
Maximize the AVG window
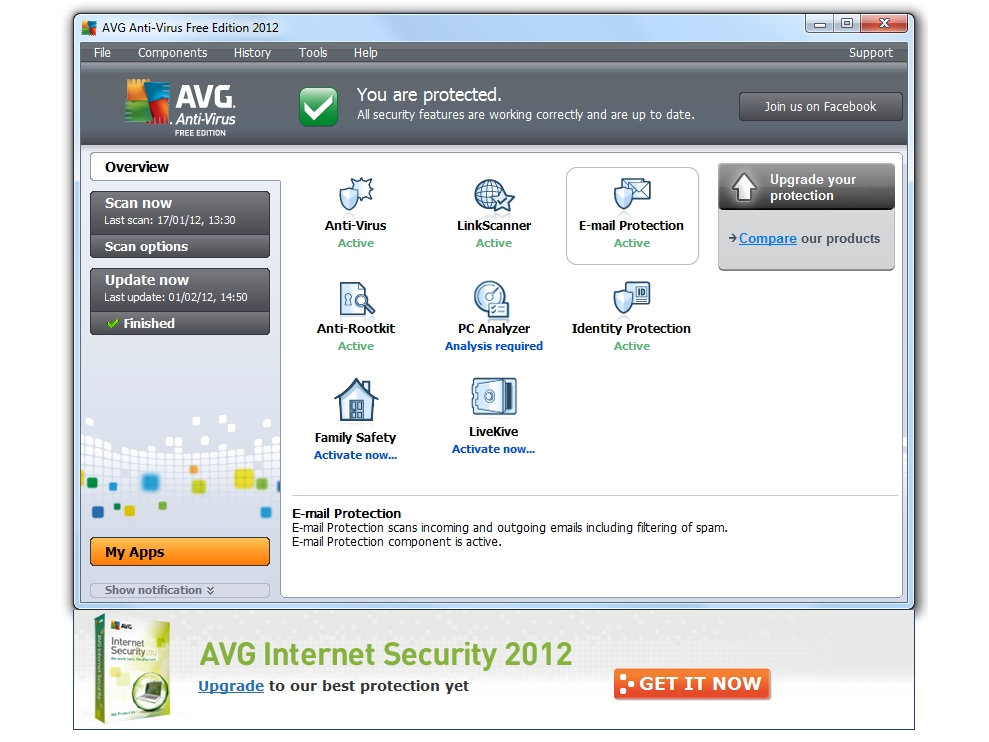[847, 24]
